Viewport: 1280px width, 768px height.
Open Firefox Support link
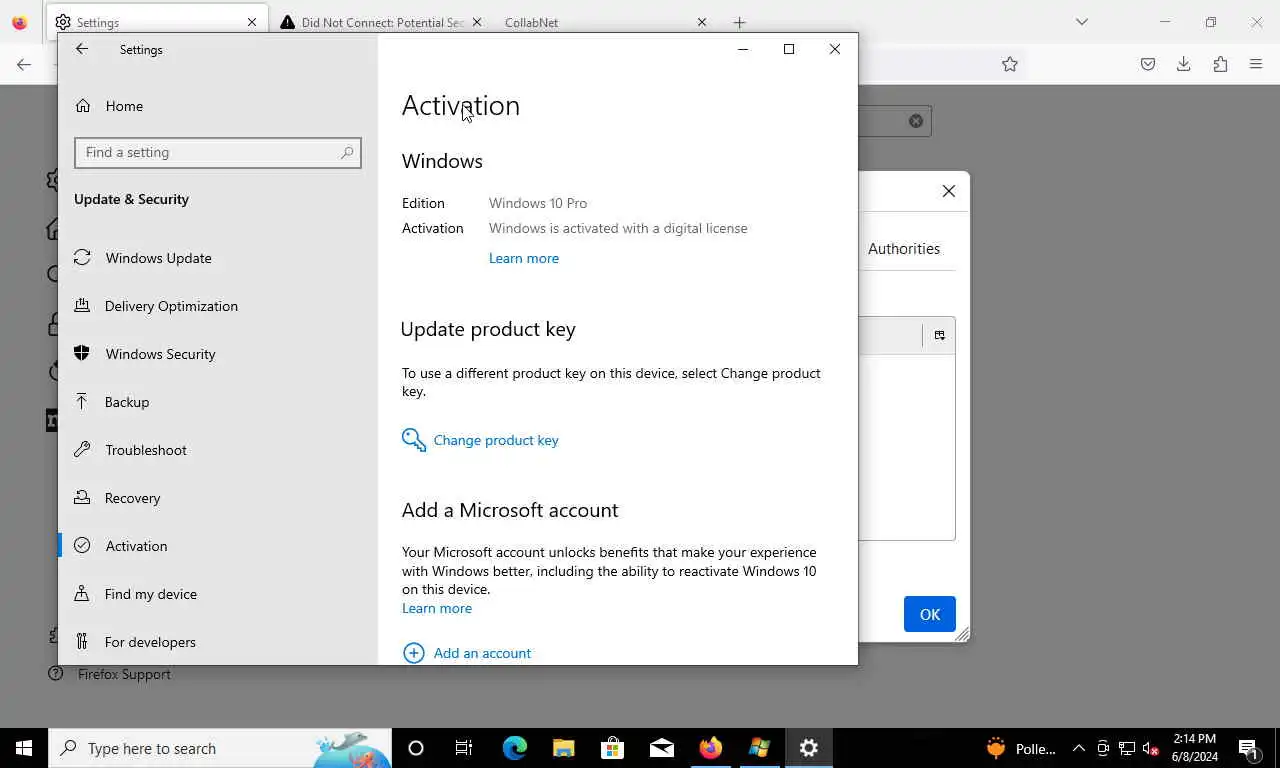124,675
